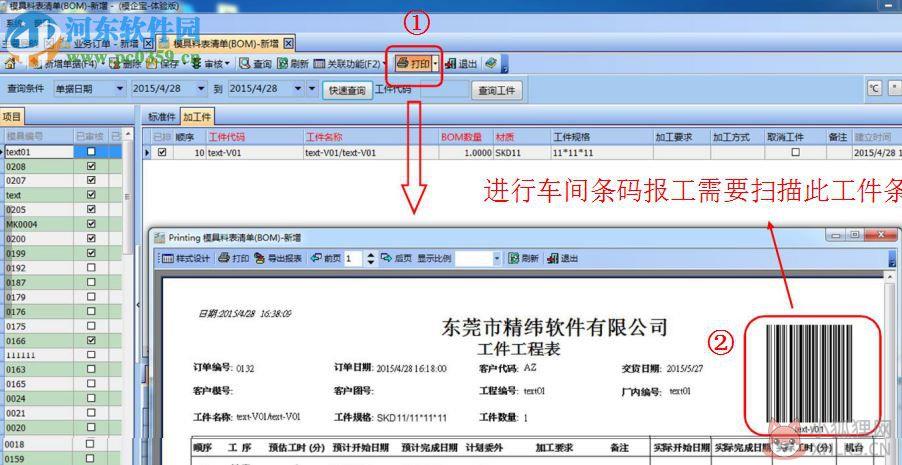This screenshot has height=465, width=902.
Task: Close the 业务订单-新增 tab
Action: tap(147, 43)
